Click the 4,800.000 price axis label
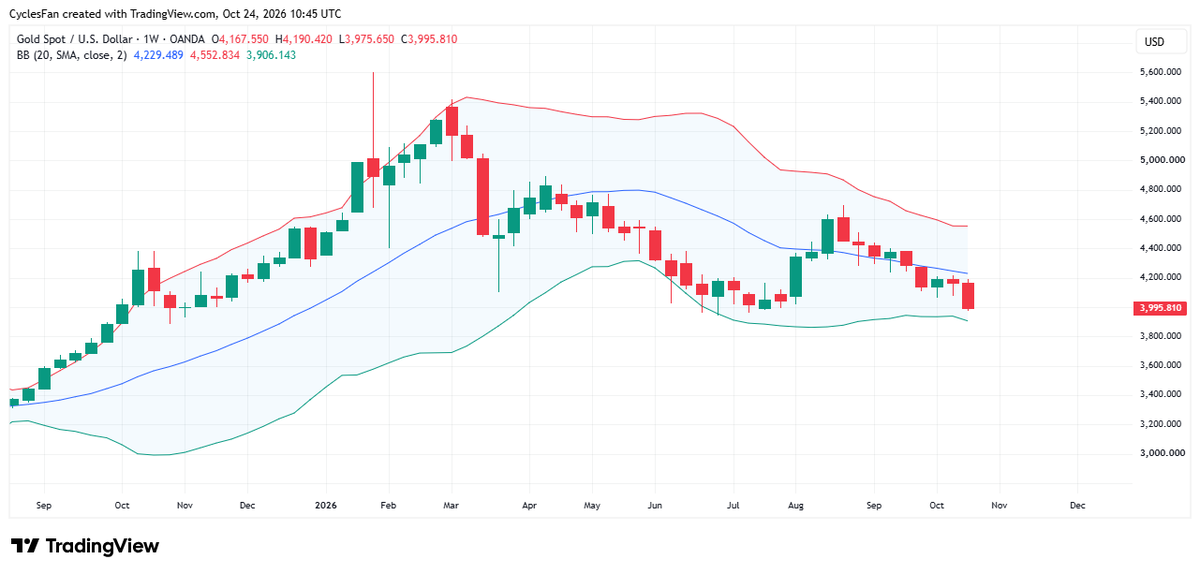 pyautogui.click(x=1162, y=189)
